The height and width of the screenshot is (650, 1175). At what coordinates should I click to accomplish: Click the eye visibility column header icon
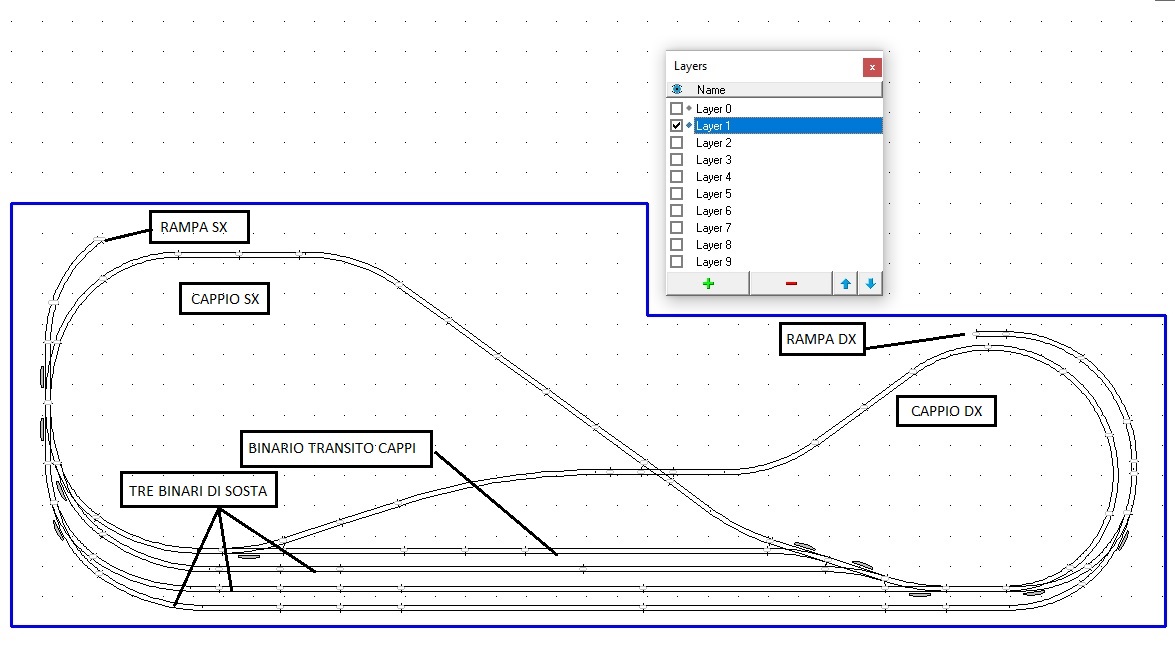(x=677, y=90)
